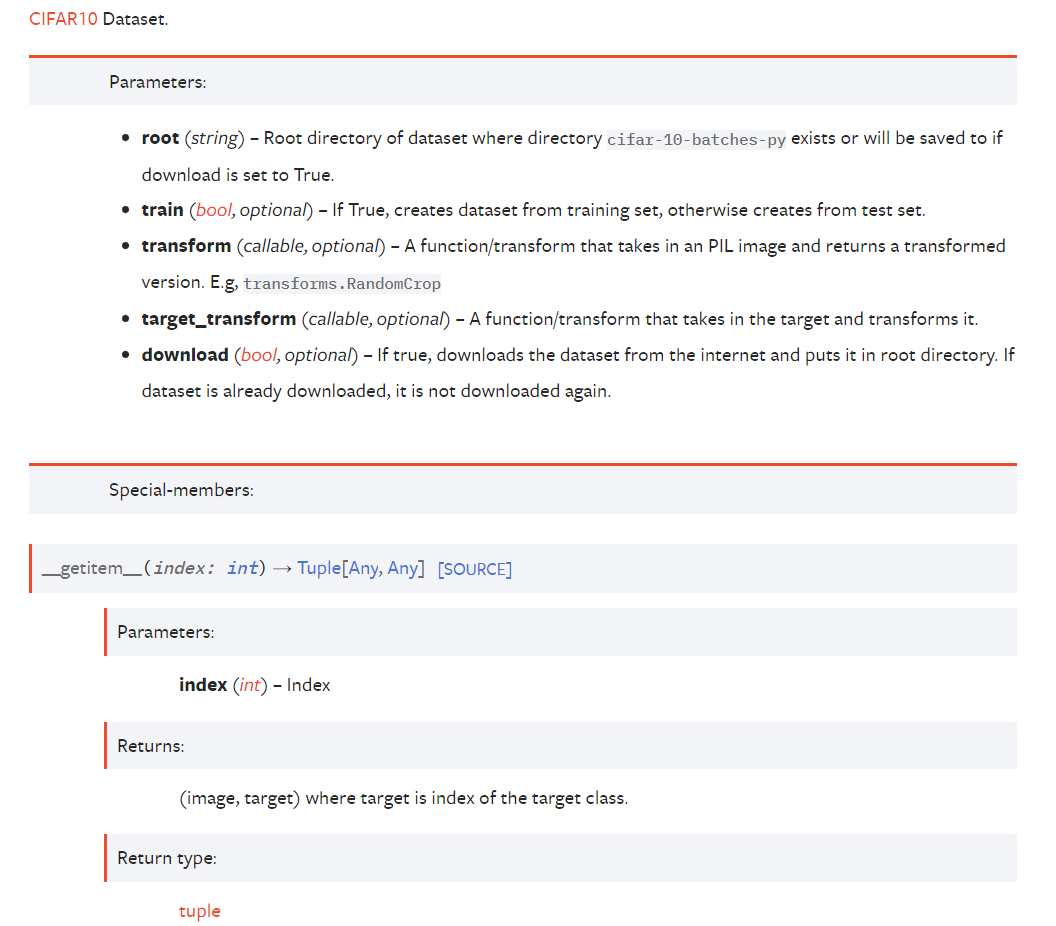This screenshot has height=926, width=1056.
Task: Click the bold root parameter name
Action: point(160,138)
